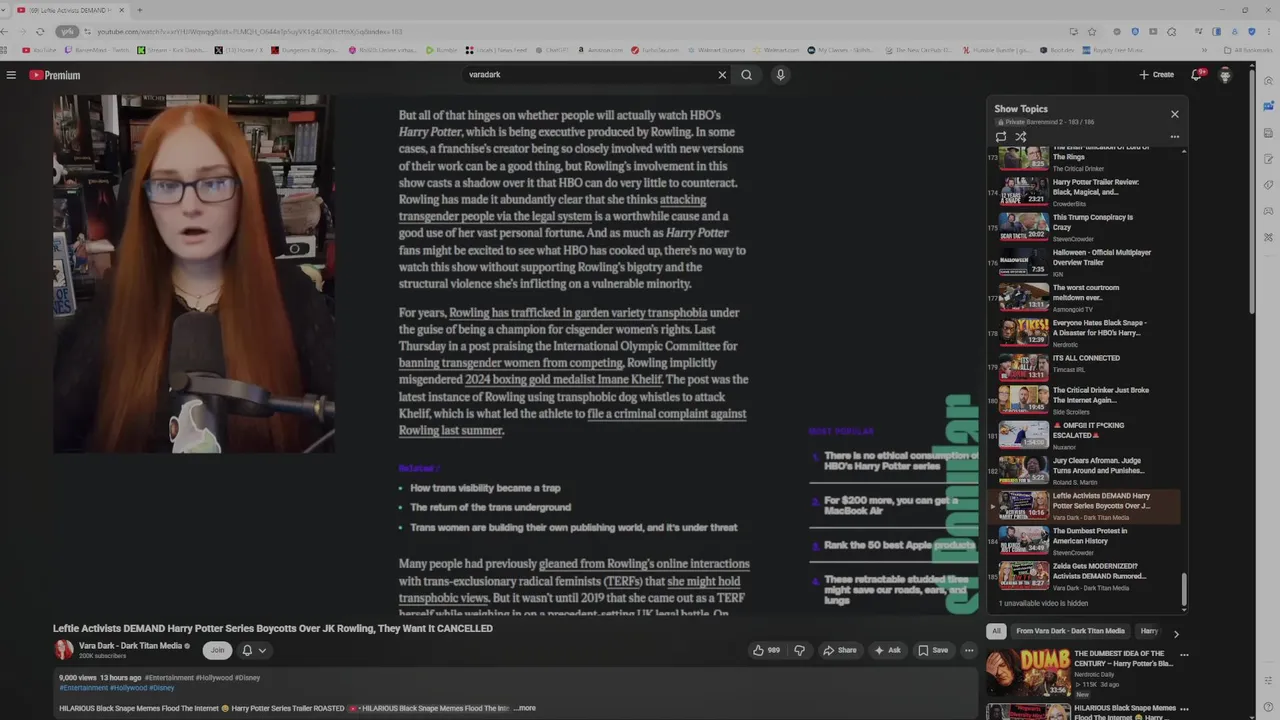This screenshot has height=720, width=1280.
Task: Open YouTube notifications bell
Action: 1196,75
